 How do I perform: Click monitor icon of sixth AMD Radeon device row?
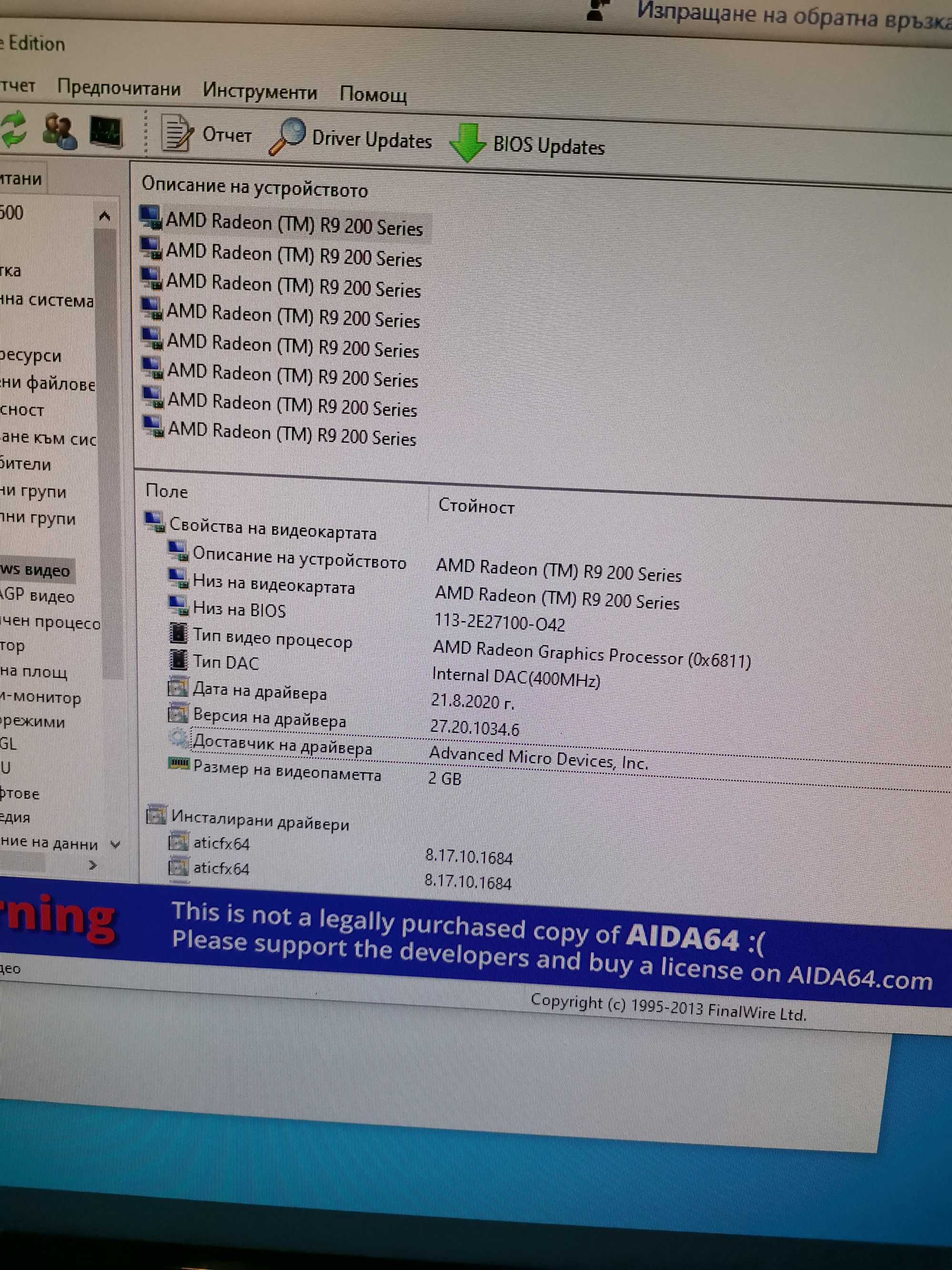click(153, 369)
